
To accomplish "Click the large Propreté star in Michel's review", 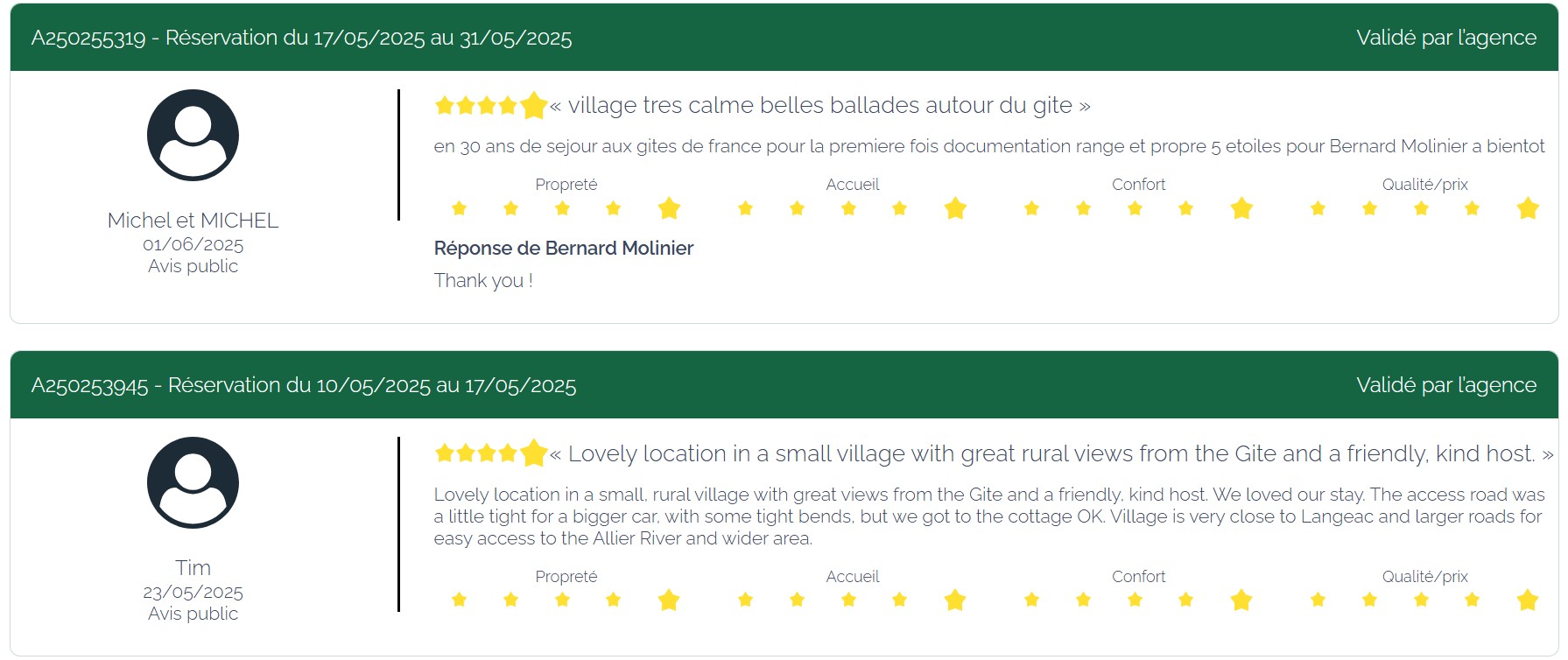I will pyautogui.click(x=669, y=208).
